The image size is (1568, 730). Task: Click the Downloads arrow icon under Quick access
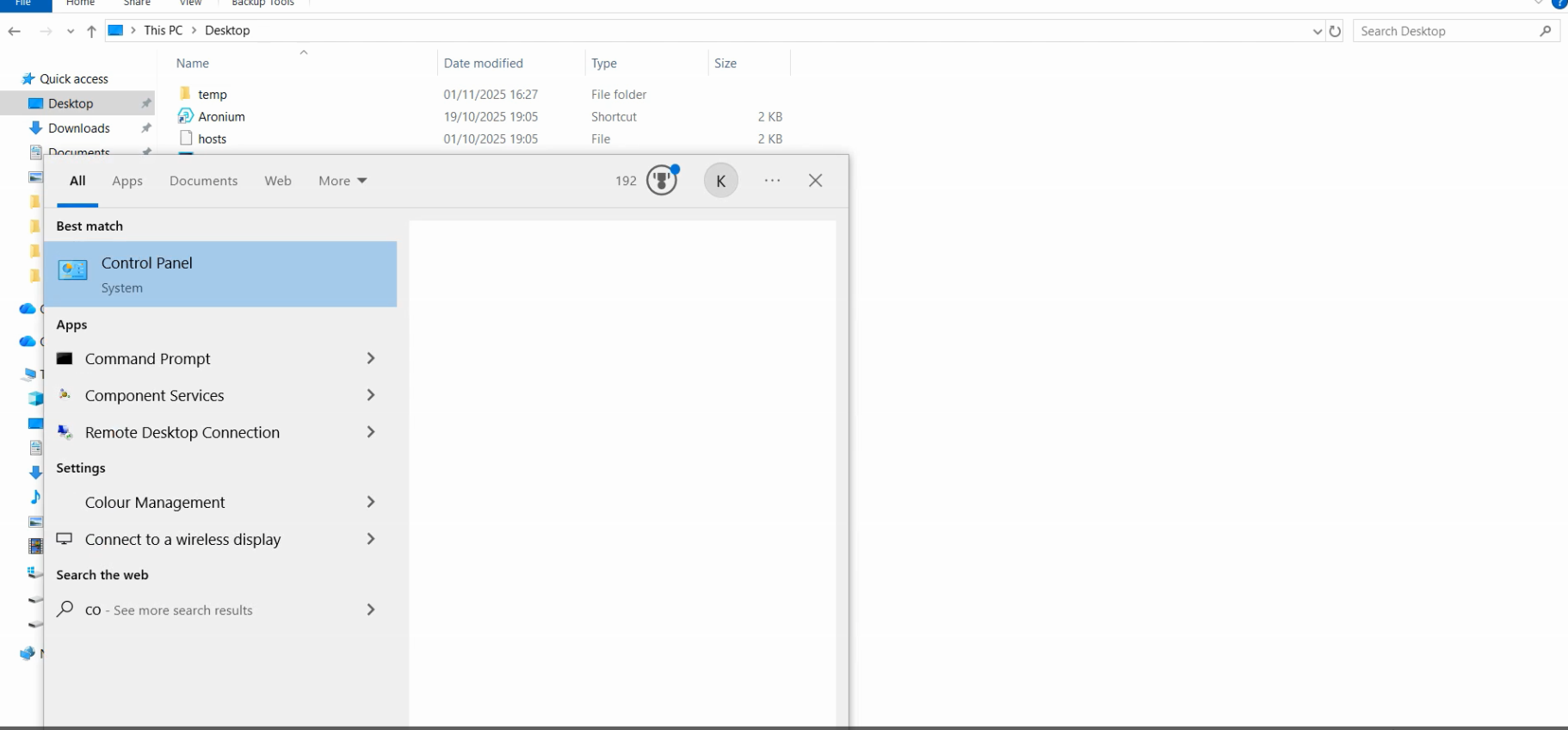pyautogui.click(x=35, y=128)
